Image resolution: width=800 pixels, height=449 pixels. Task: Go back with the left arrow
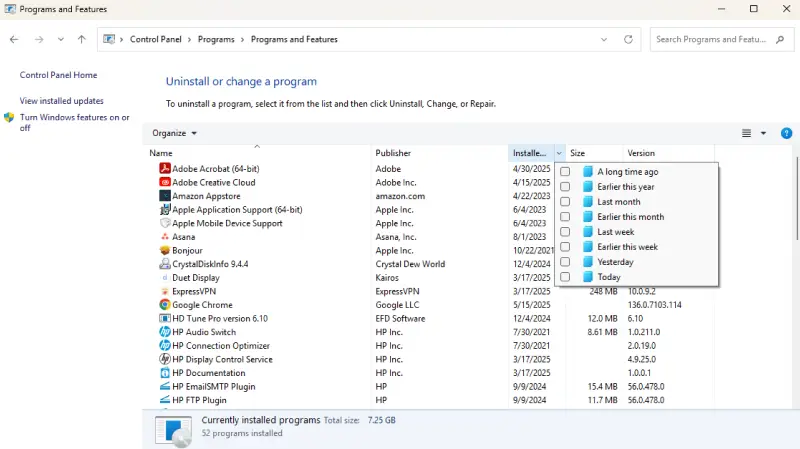pyautogui.click(x=14, y=39)
